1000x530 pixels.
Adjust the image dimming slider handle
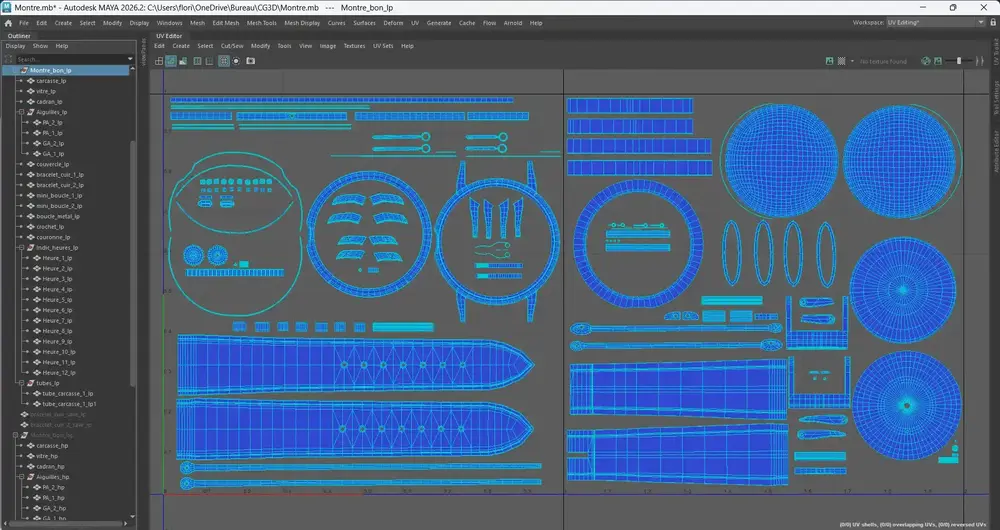959,61
